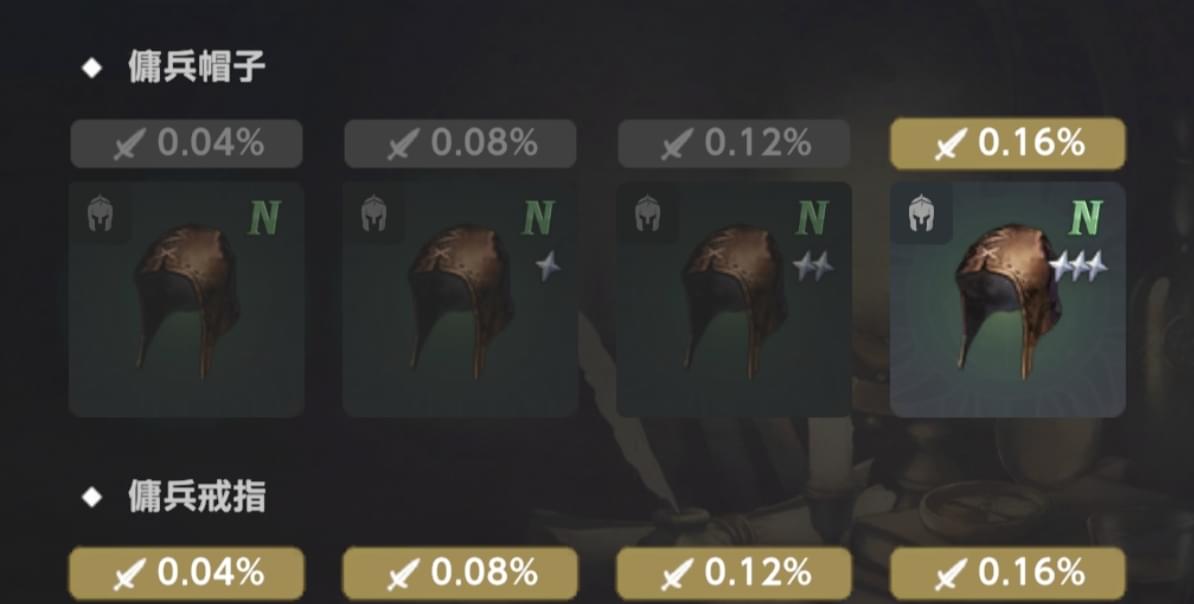
Task: Click the 佣兵帽子 section heading
Action: point(196,68)
